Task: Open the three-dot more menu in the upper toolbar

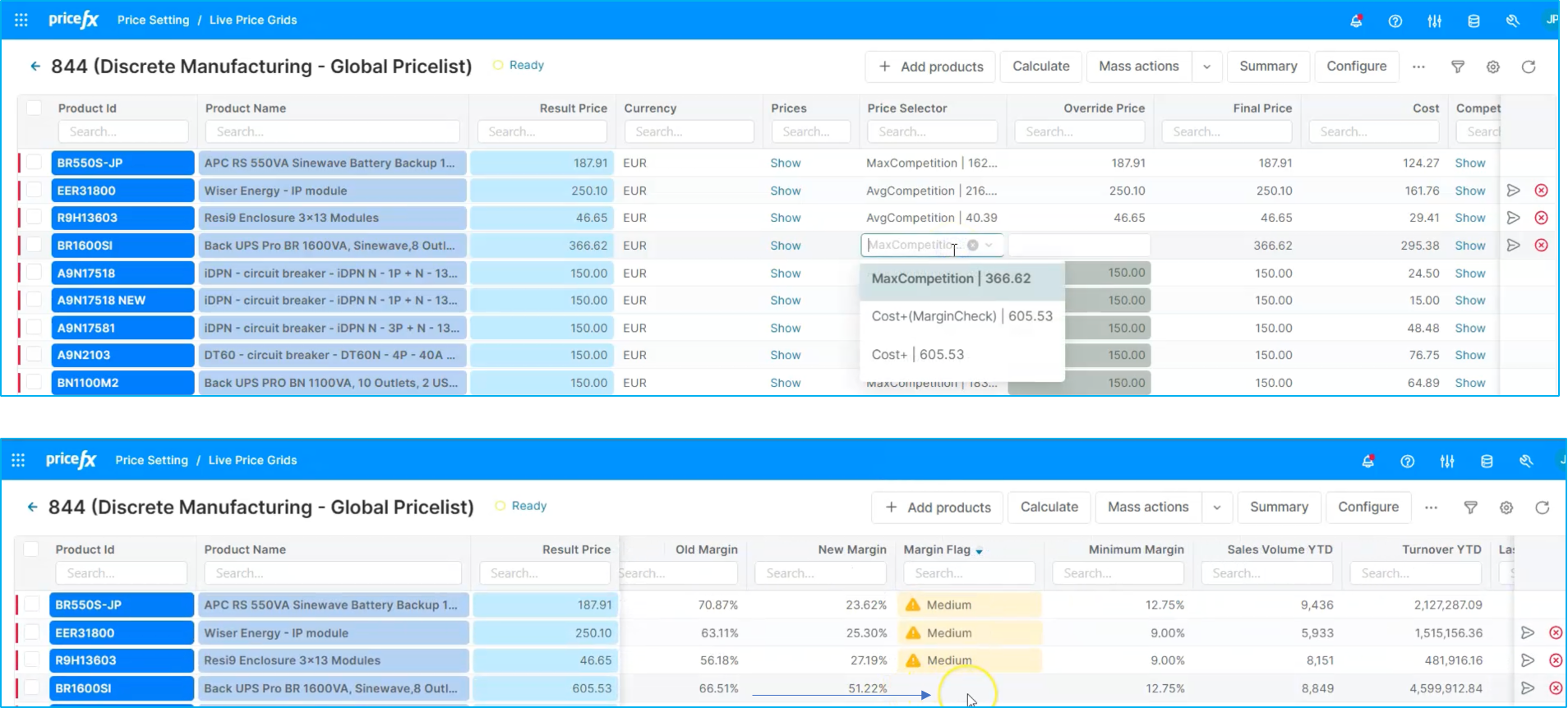Action: [1418, 67]
